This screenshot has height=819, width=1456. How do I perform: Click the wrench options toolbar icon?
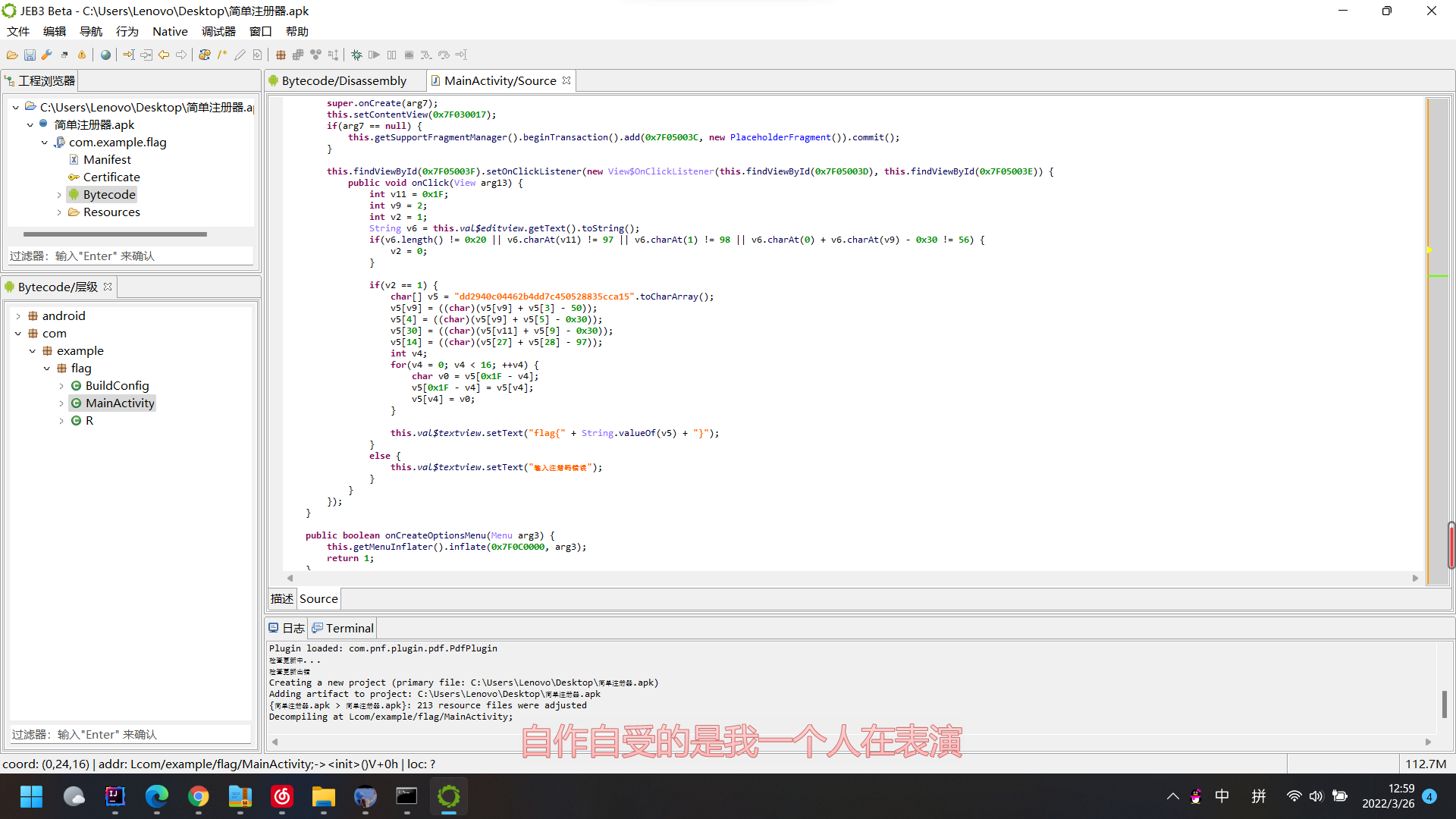click(47, 55)
